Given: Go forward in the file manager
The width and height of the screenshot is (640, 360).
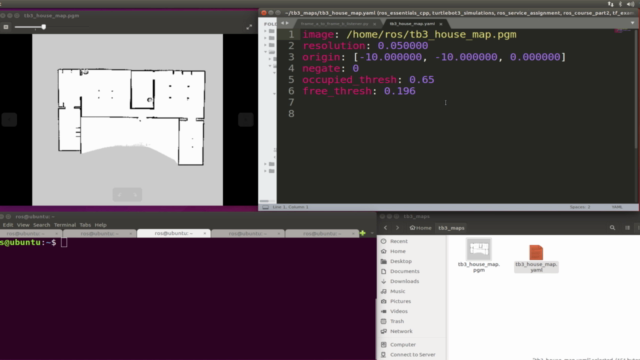Looking at the screenshot, I should (397, 228).
